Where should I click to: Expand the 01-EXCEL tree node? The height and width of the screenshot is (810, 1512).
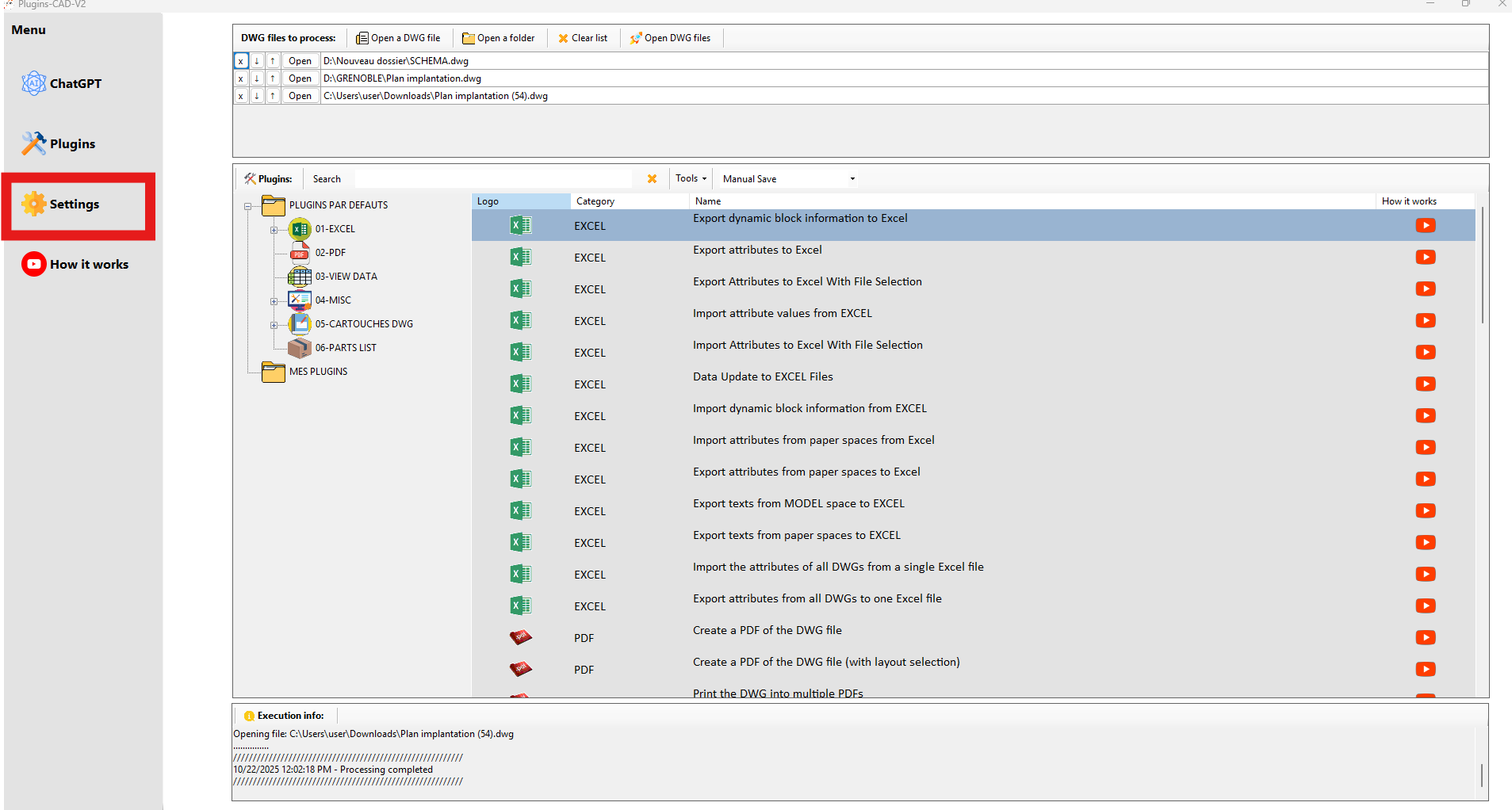(274, 230)
